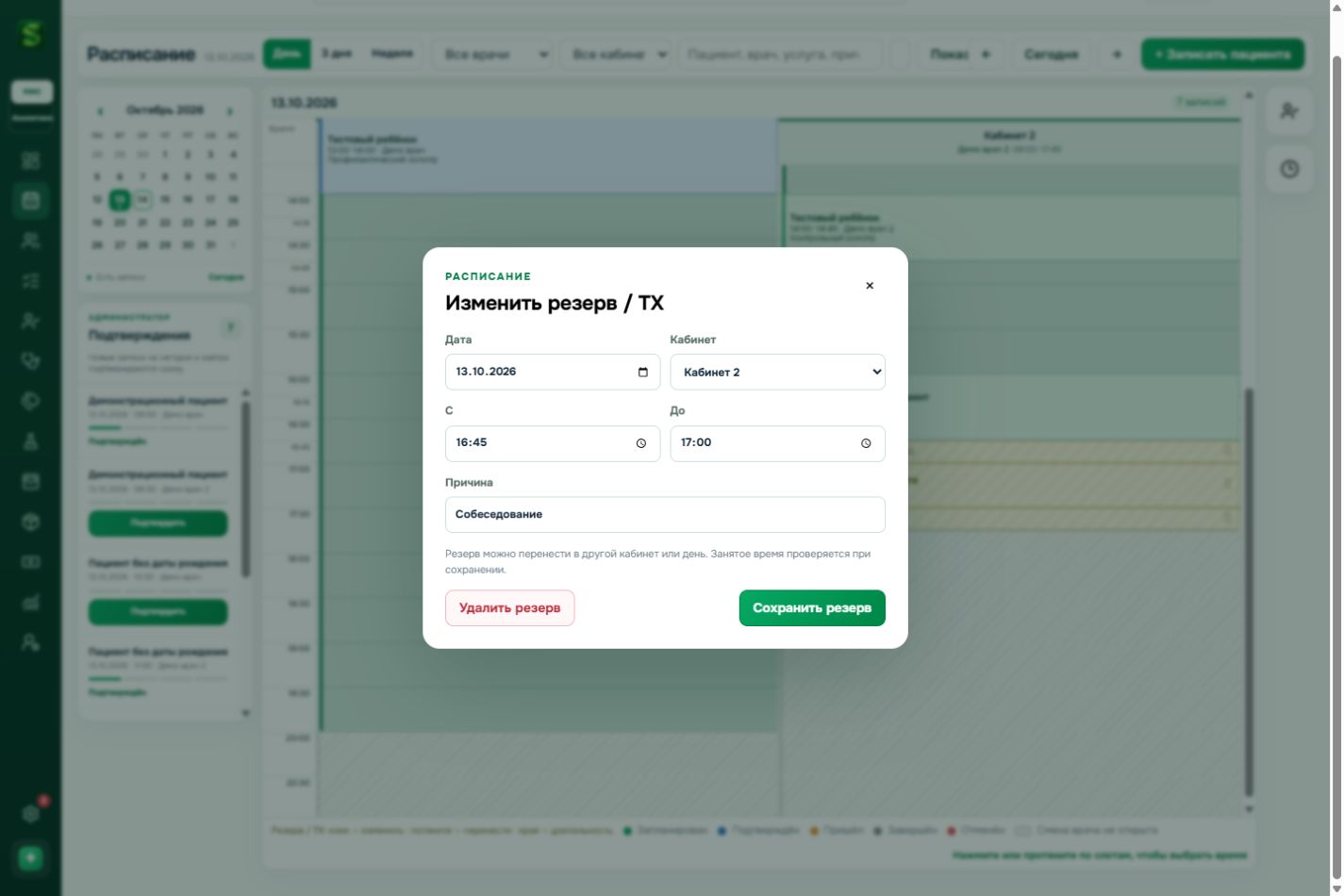This screenshot has width=1344, height=896.
Task: Click the Кабинет 2 column header
Action: [1009, 141]
